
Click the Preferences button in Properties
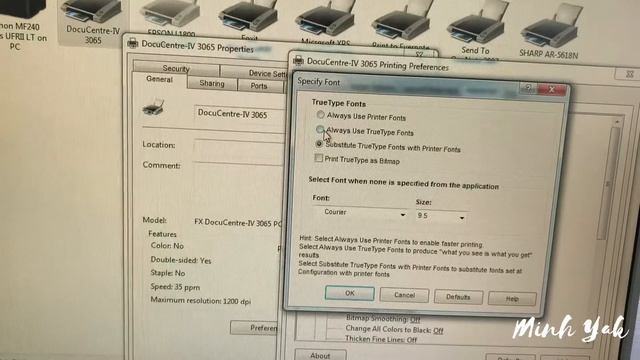255,328
